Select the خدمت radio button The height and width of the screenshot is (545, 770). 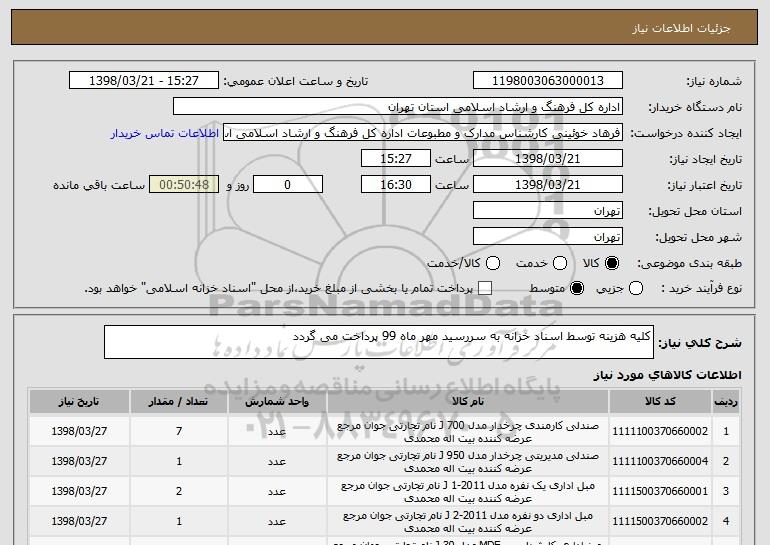tap(560, 264)
